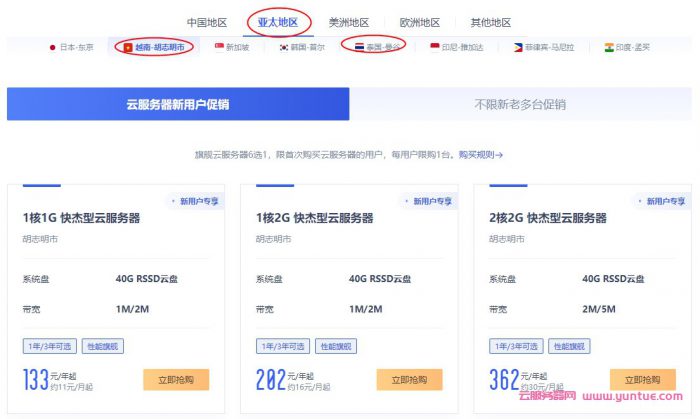Open the 购买规则 link
Viewport: 700px width, 419px height.
(480, 155)
